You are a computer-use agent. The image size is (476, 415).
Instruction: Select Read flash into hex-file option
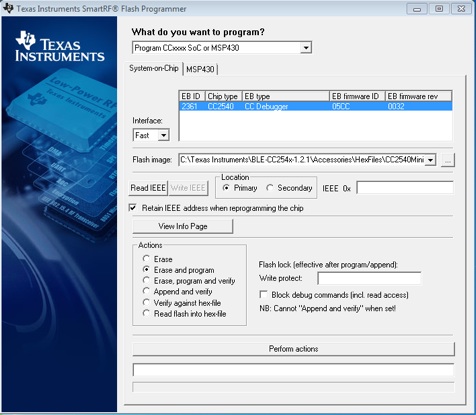(x=146, y=313)
